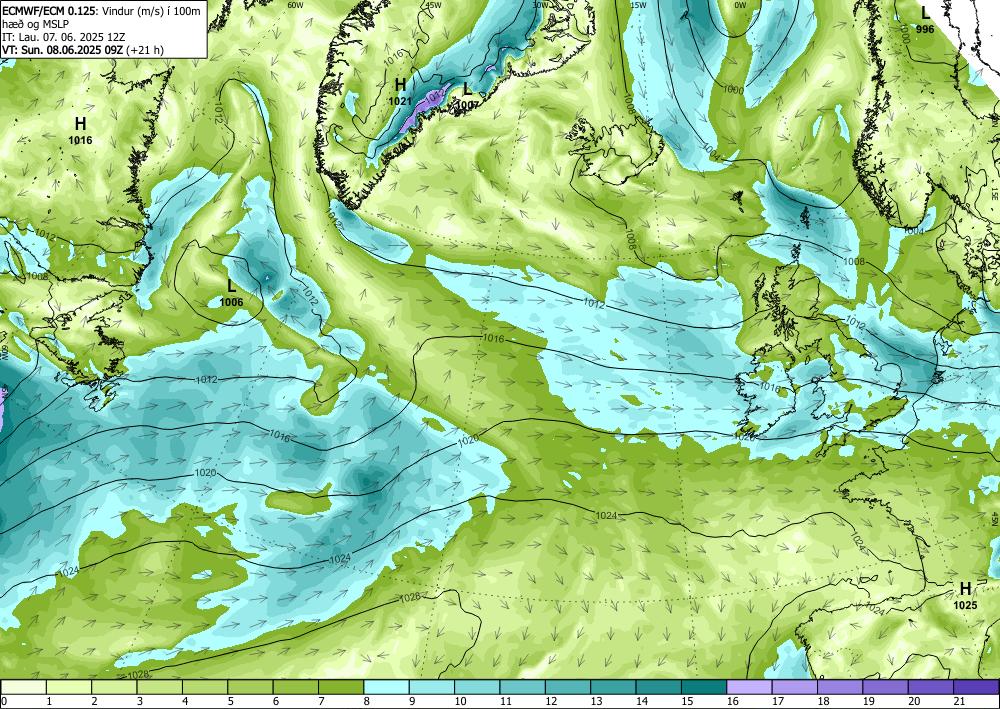Viewport: 1000px width, 709px height.
Task: Pick the light purple legend cell between 16 and 17
Action: [749, 687]
